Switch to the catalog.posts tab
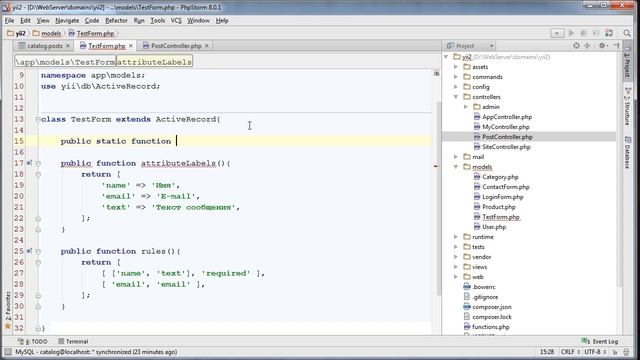The height and width of the screenshot is (360, 640). tap(44, 46)
